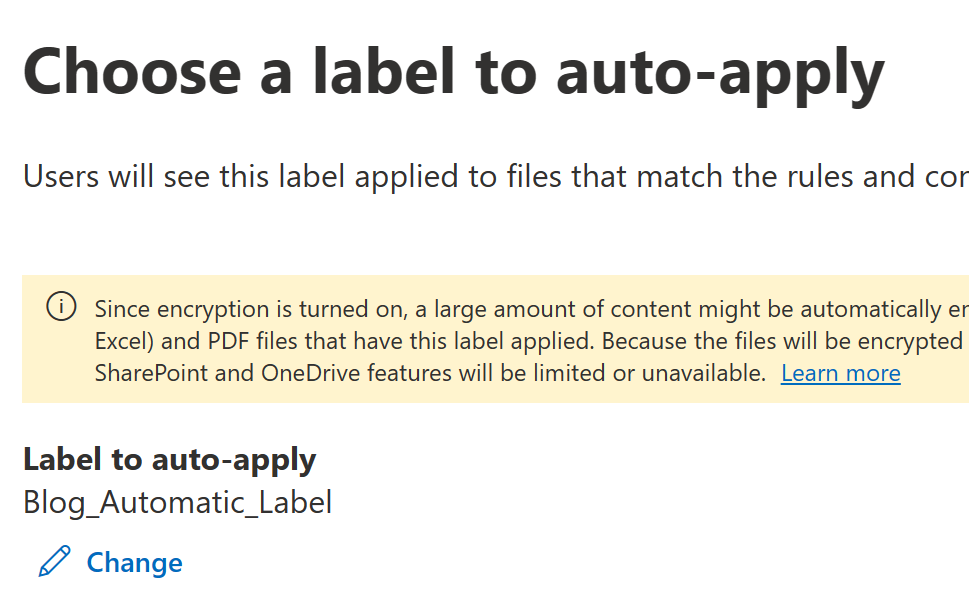Image resolution: width=969 pixels, height=602 pixels.
Task: Click 'Since encryption is turned on' text
Action: point(249,309)
